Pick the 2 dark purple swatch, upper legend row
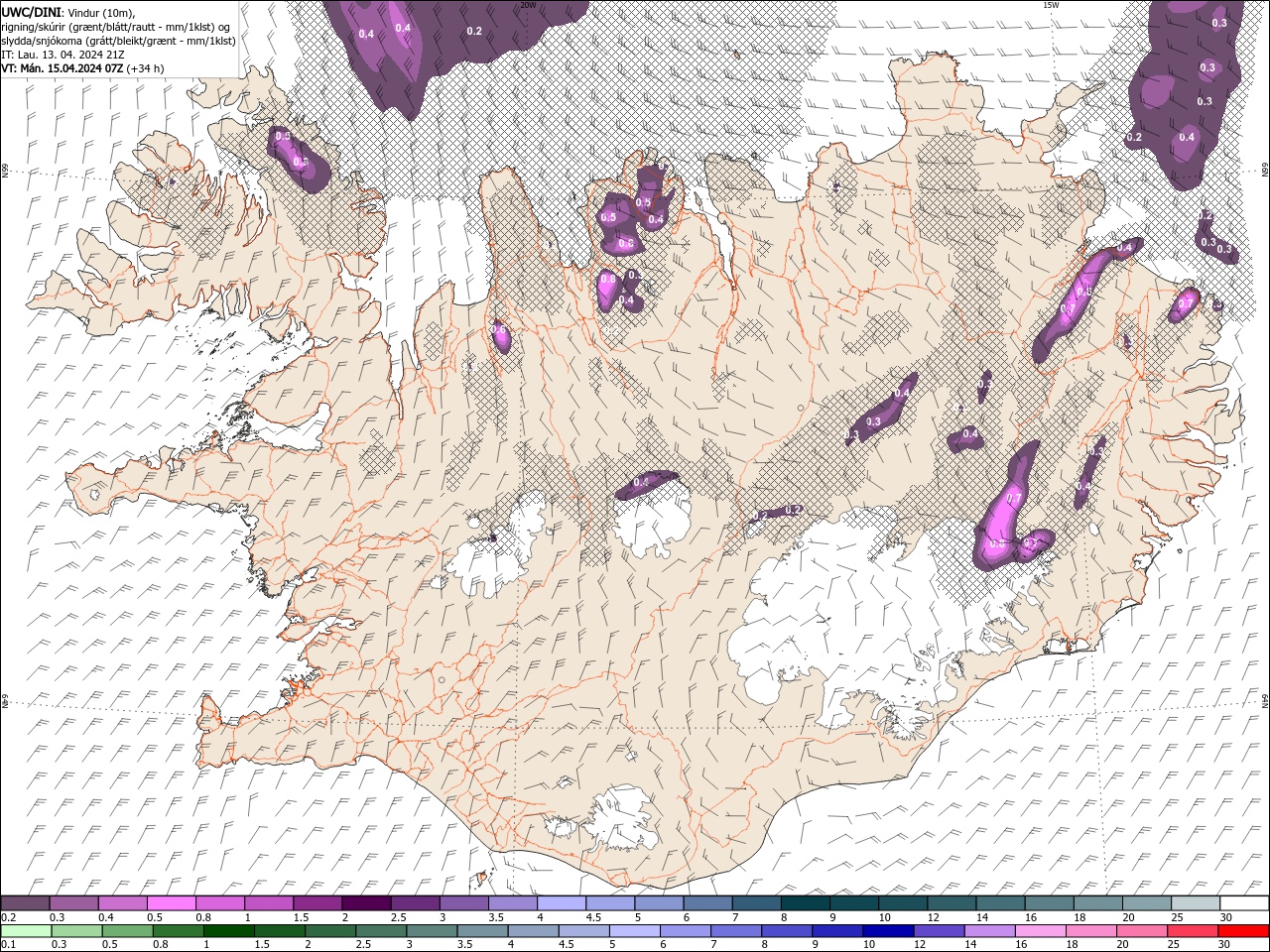This screenshot has height=952, width=1270. tap(366, 903)
